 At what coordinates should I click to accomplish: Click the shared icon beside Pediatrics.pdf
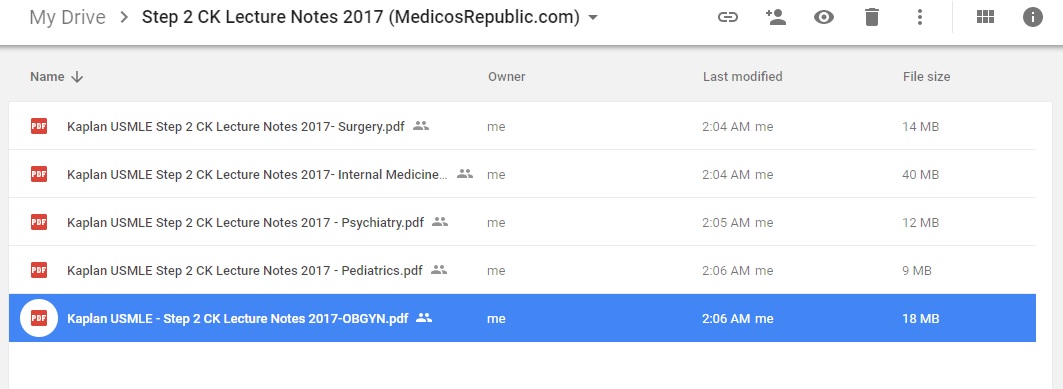[439, 270]
